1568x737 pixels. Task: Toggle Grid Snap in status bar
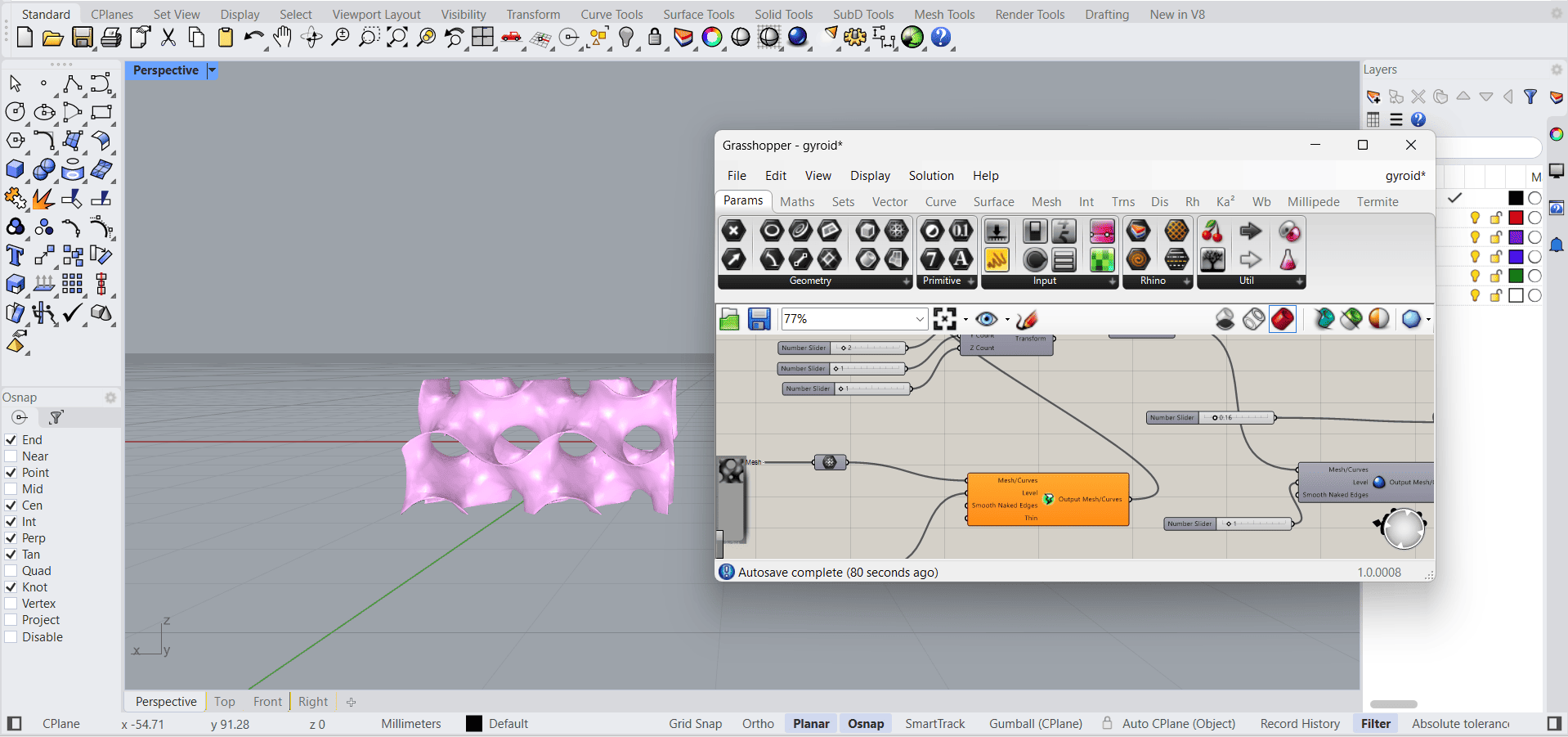point(695,724)
